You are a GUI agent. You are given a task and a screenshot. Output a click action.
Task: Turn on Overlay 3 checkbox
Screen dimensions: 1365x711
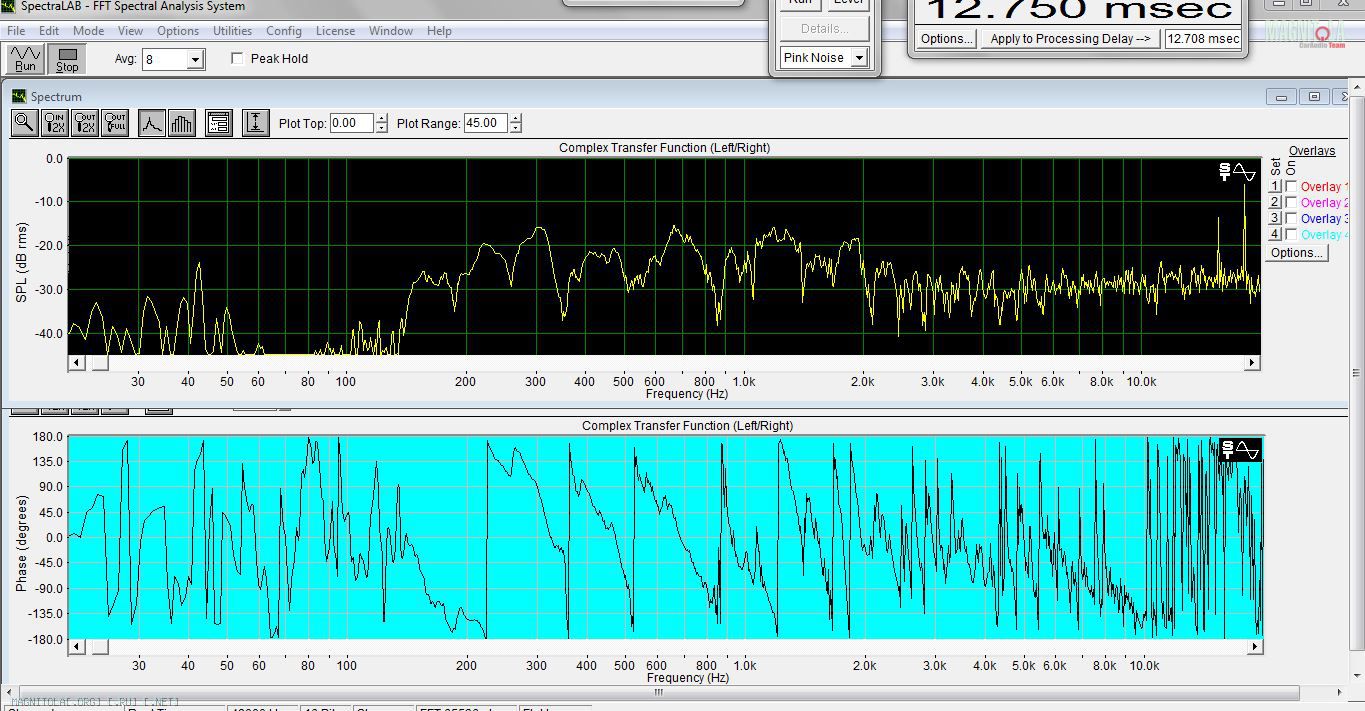point(1291,218)
